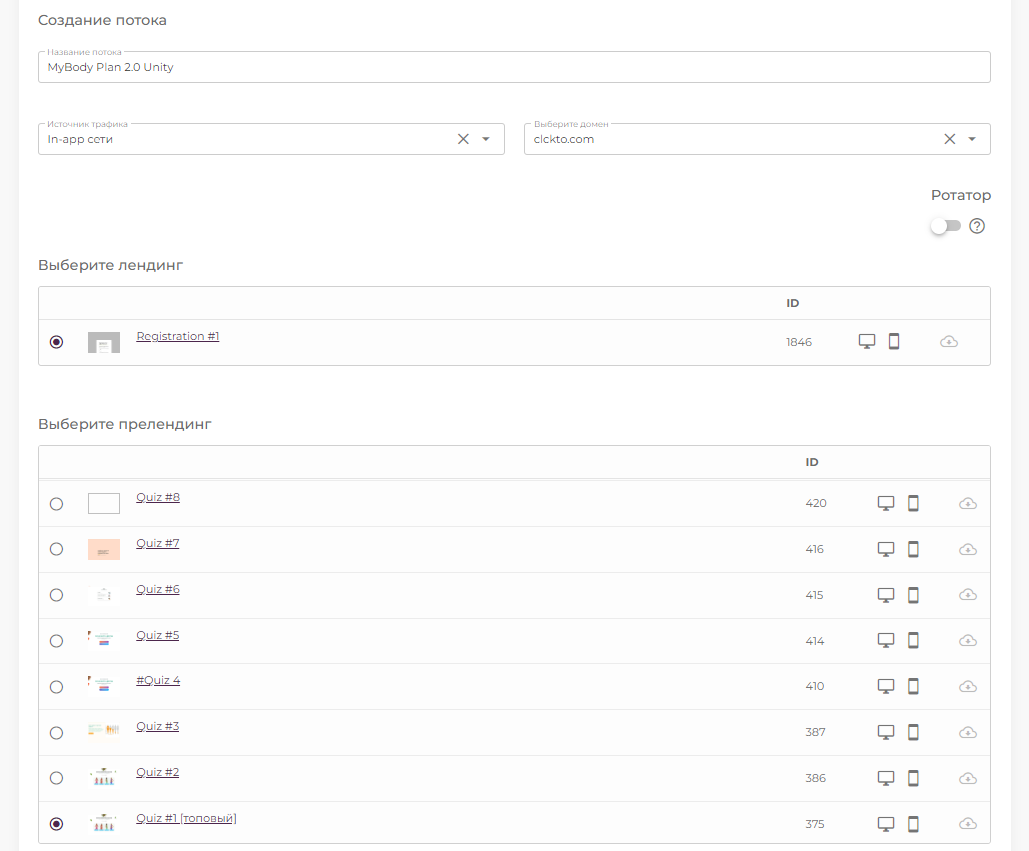Clear the selected domain clckto.com
This screenshot has width=1029, height=851.
[950, 139]
